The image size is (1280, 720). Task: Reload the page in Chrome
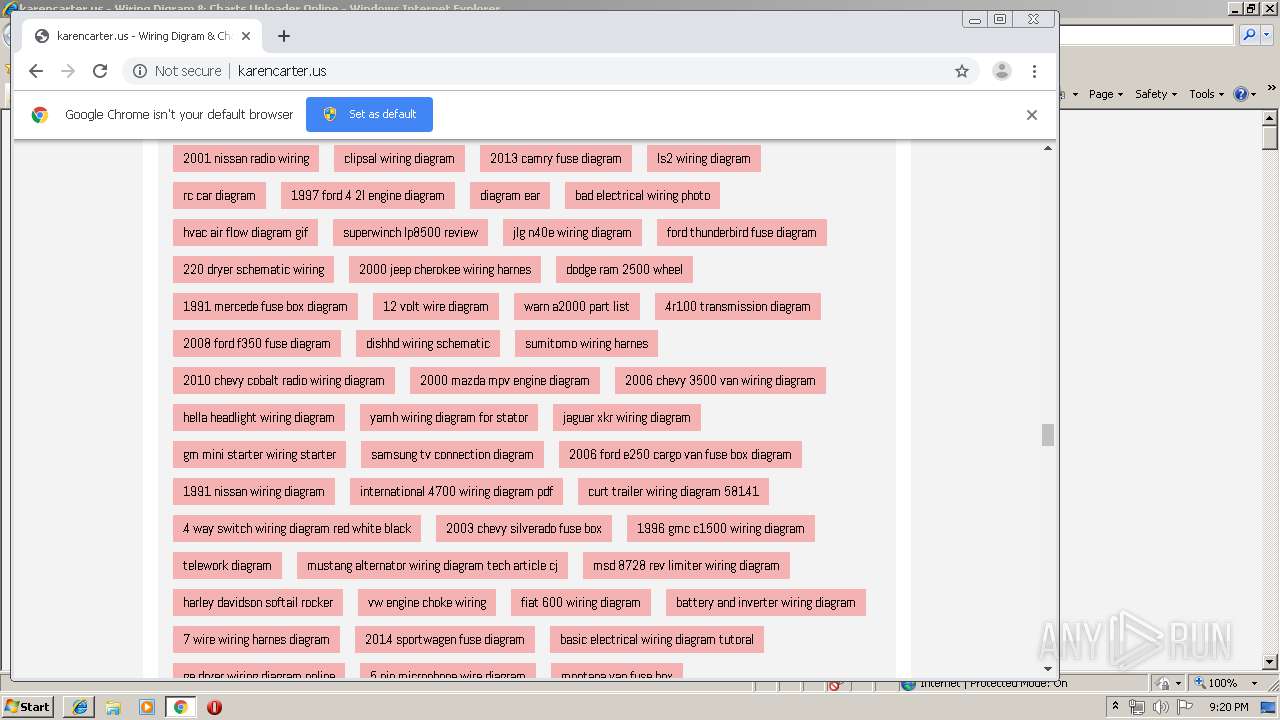(100, 71)
